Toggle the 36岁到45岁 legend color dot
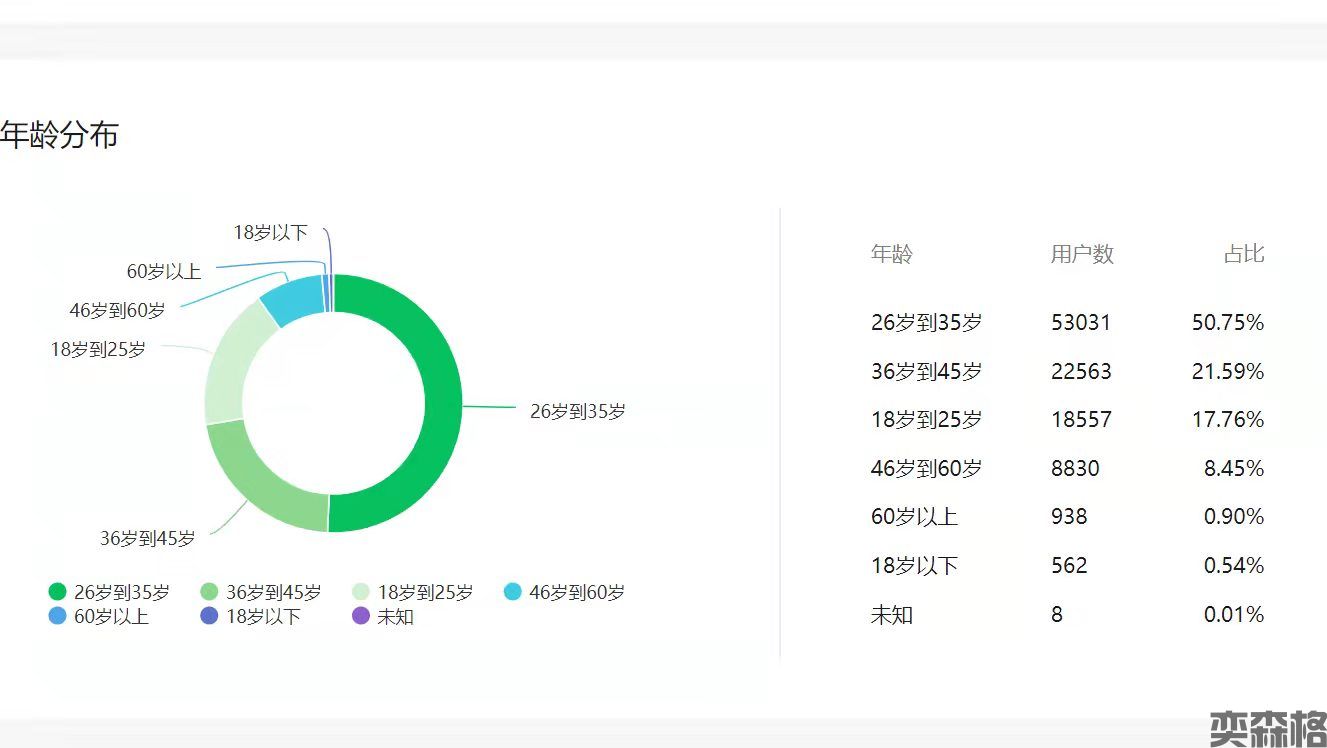 210,592
